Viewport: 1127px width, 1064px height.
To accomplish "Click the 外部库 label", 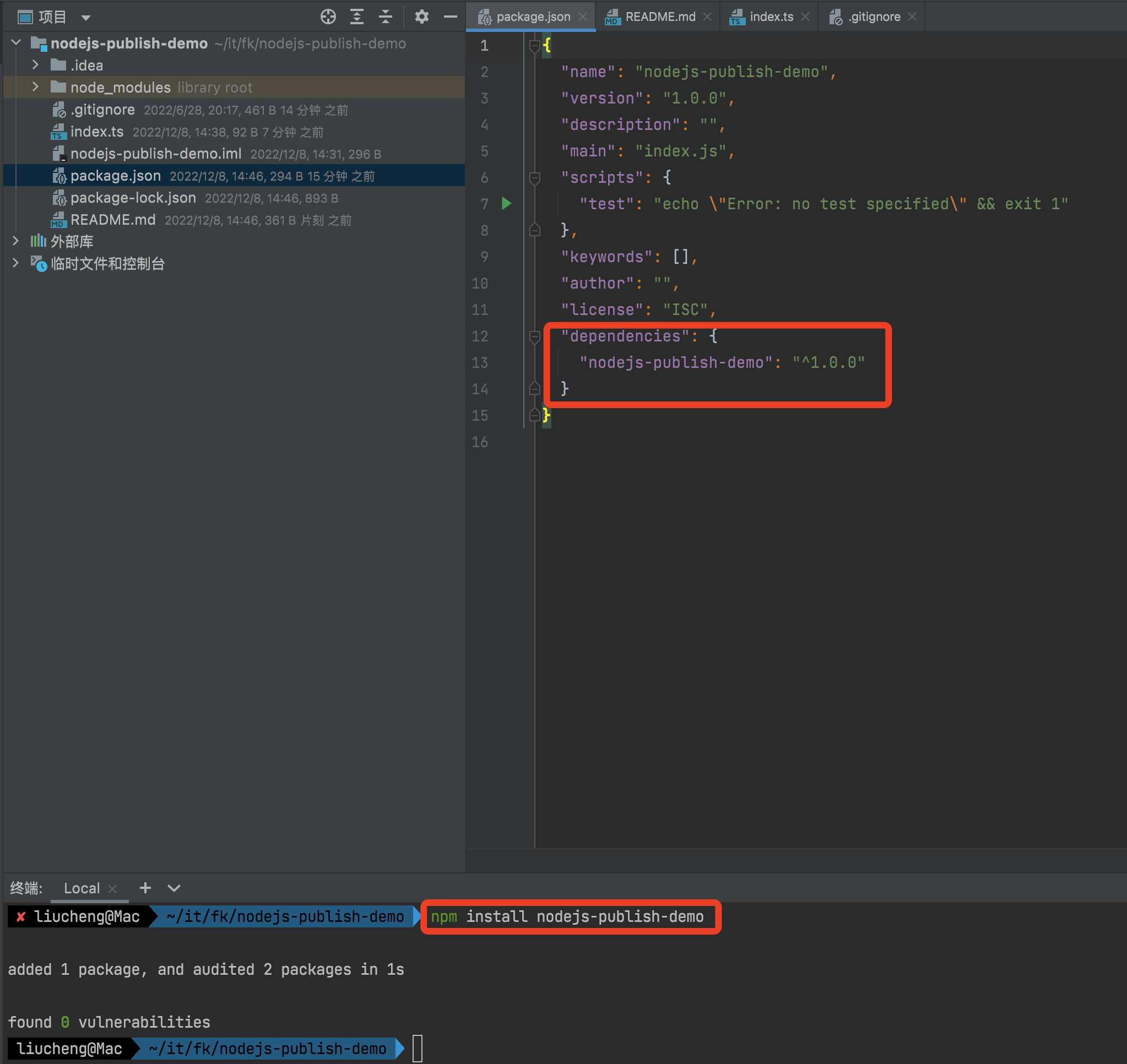I will point(72,242).
